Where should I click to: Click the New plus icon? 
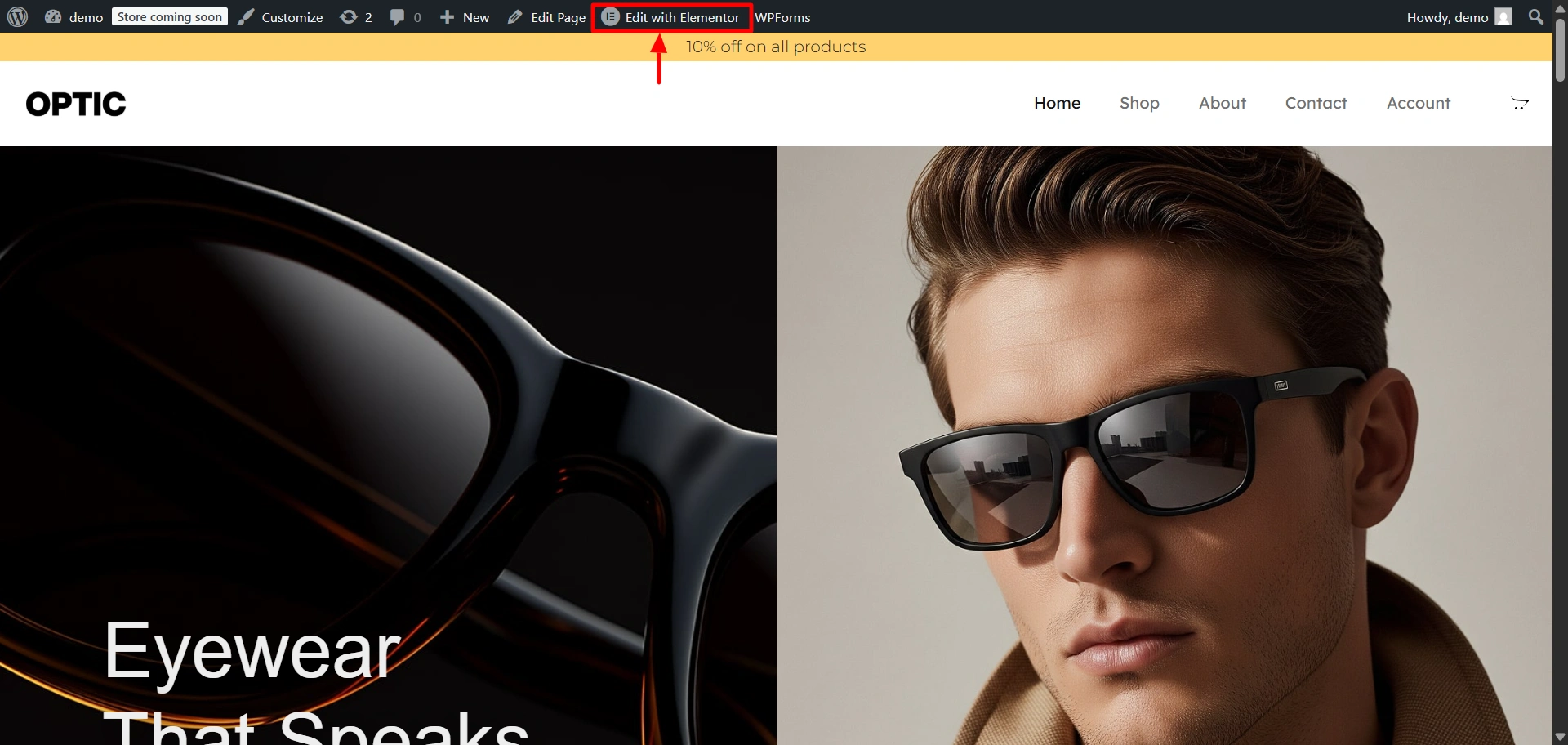(x=447, y=16)
